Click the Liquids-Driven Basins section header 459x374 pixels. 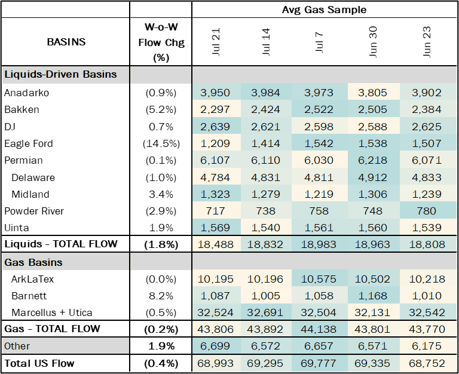click(x=61, y=74)
